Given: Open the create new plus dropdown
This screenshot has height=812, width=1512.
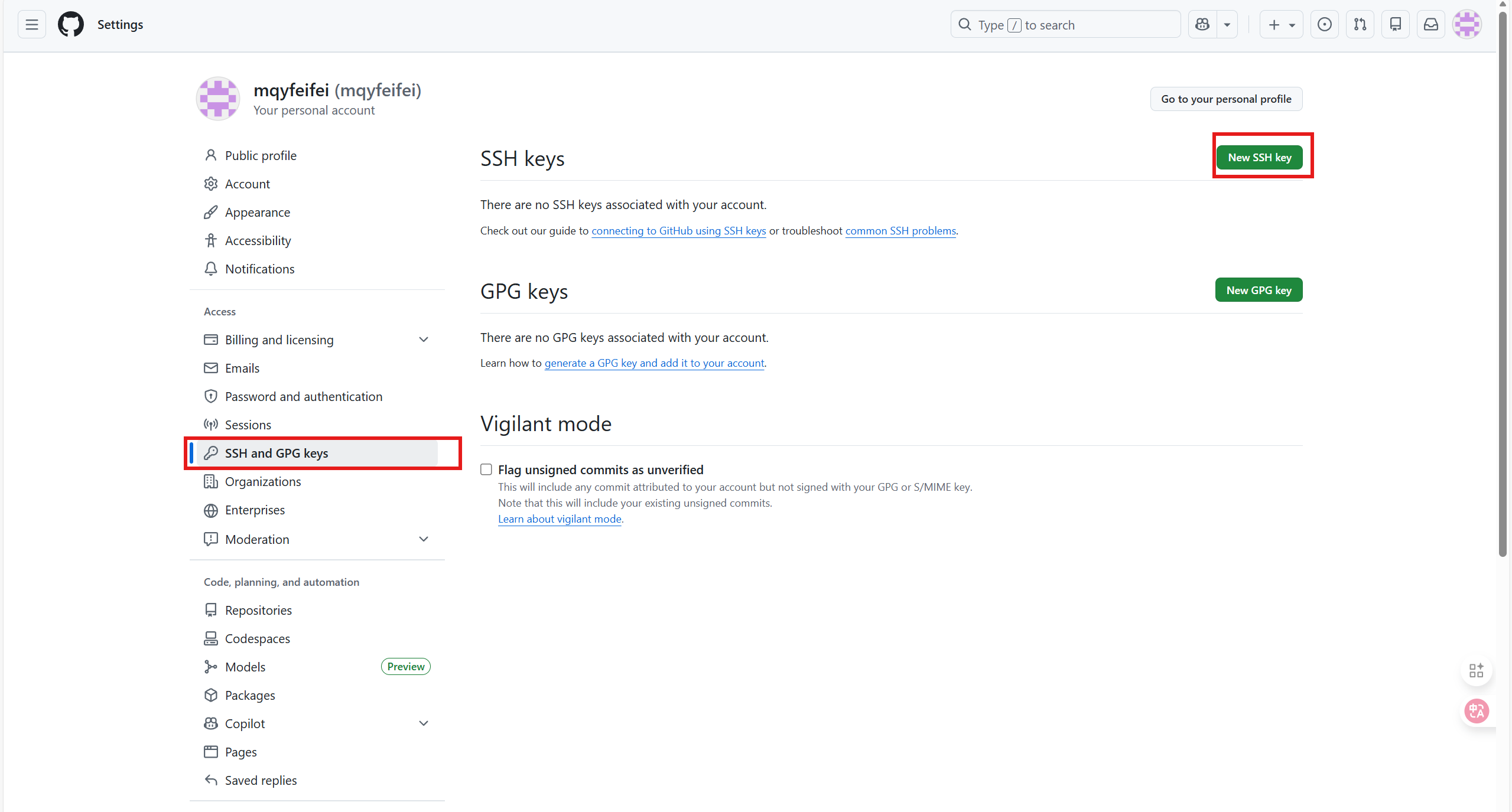Looking at the screenshot, I should [x=1280, y=25].
